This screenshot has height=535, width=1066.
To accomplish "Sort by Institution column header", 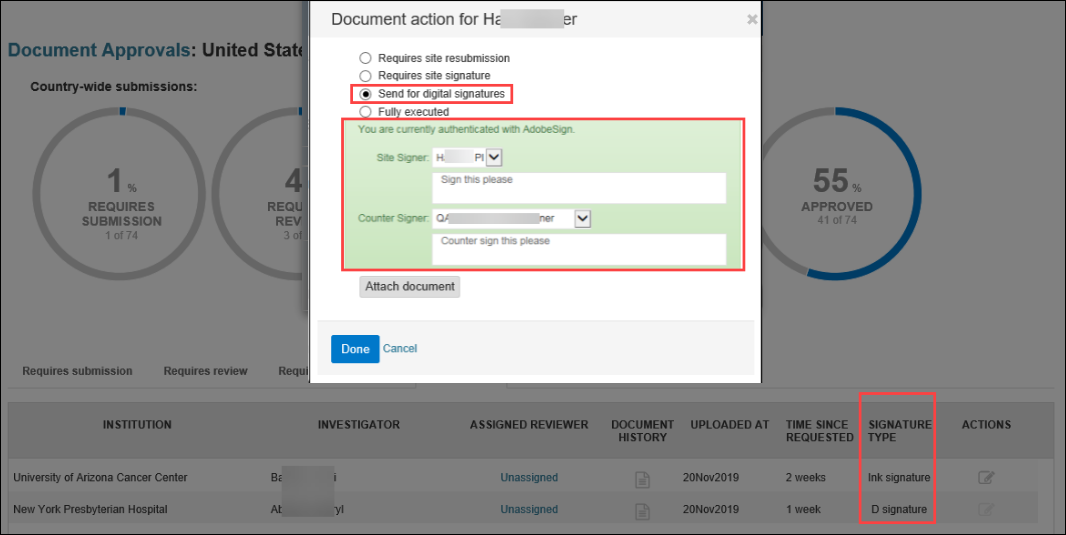I will click(x=137, y=425).
